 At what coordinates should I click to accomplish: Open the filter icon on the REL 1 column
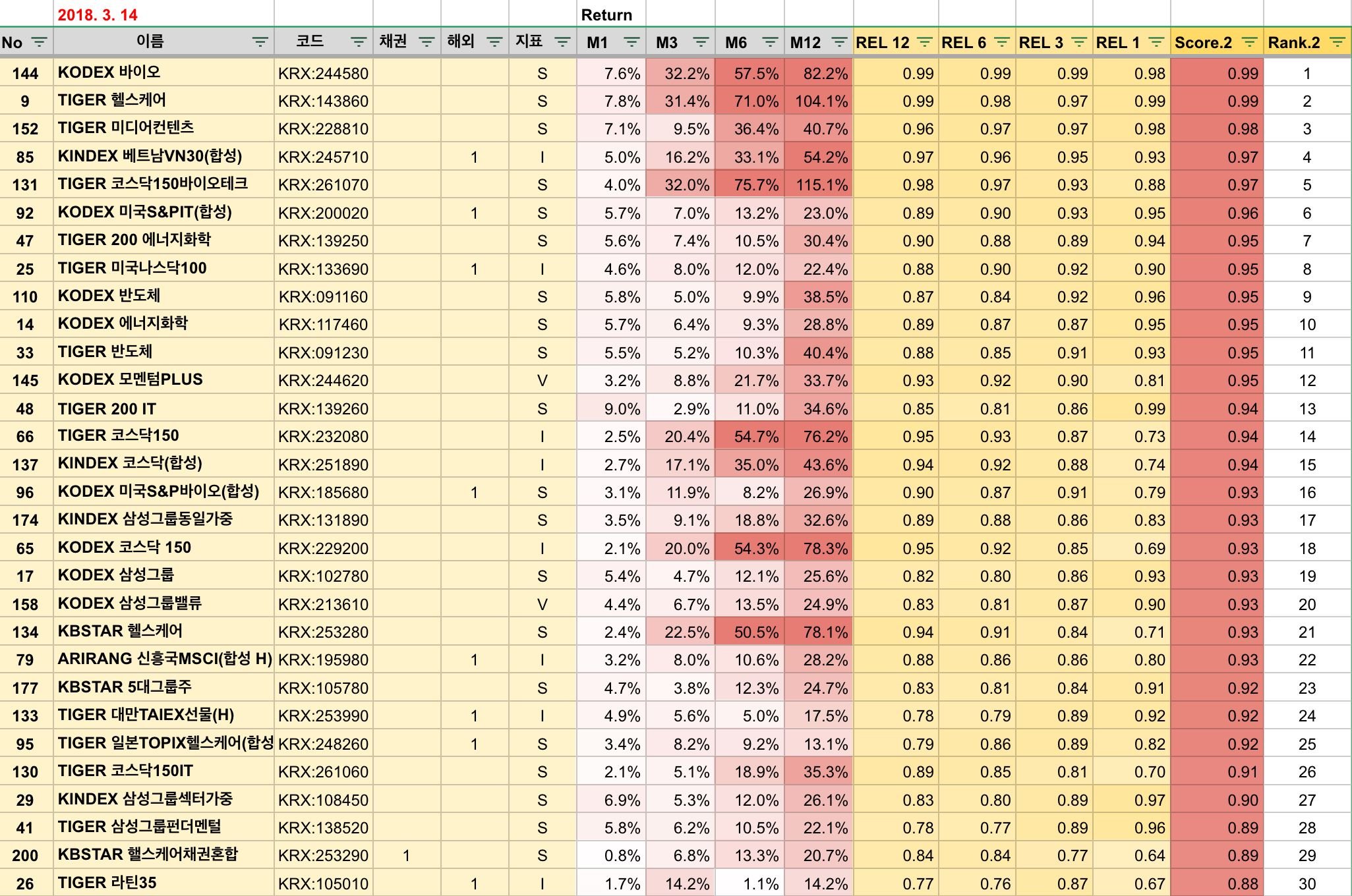click(1156, 43)
